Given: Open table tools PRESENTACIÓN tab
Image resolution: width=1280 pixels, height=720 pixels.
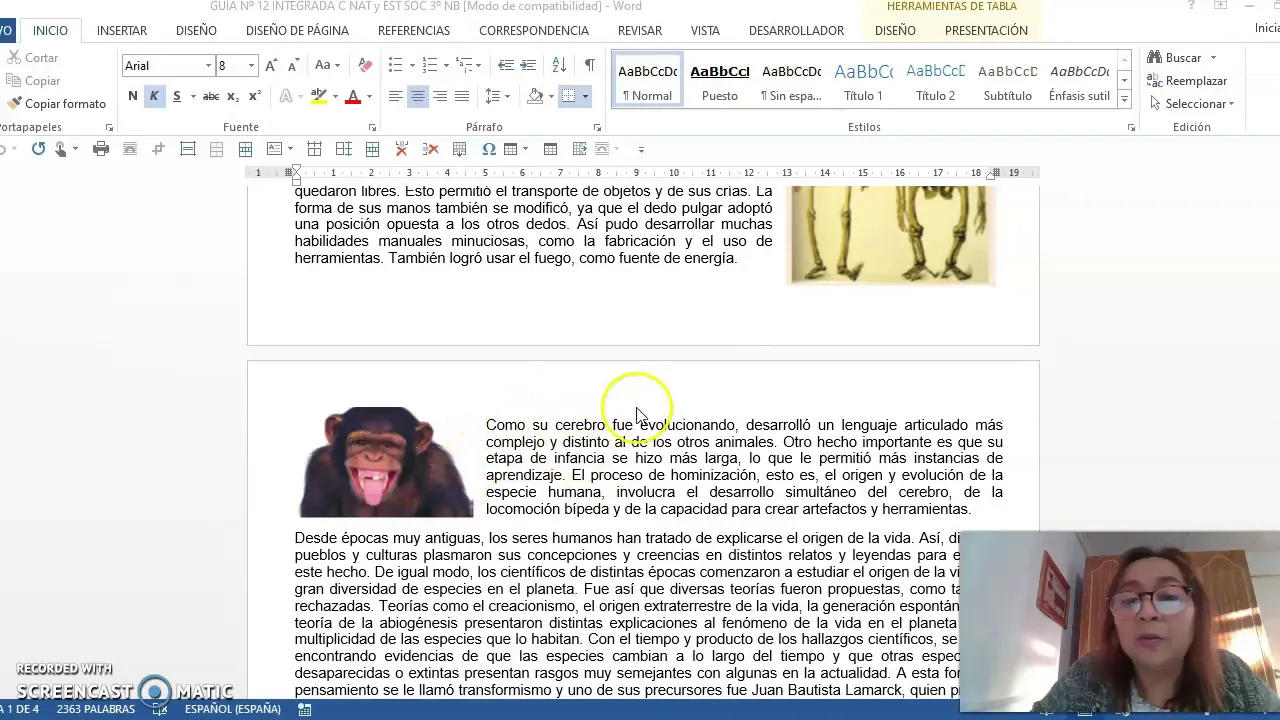Looking at the screenshot, I should [986, 31].
